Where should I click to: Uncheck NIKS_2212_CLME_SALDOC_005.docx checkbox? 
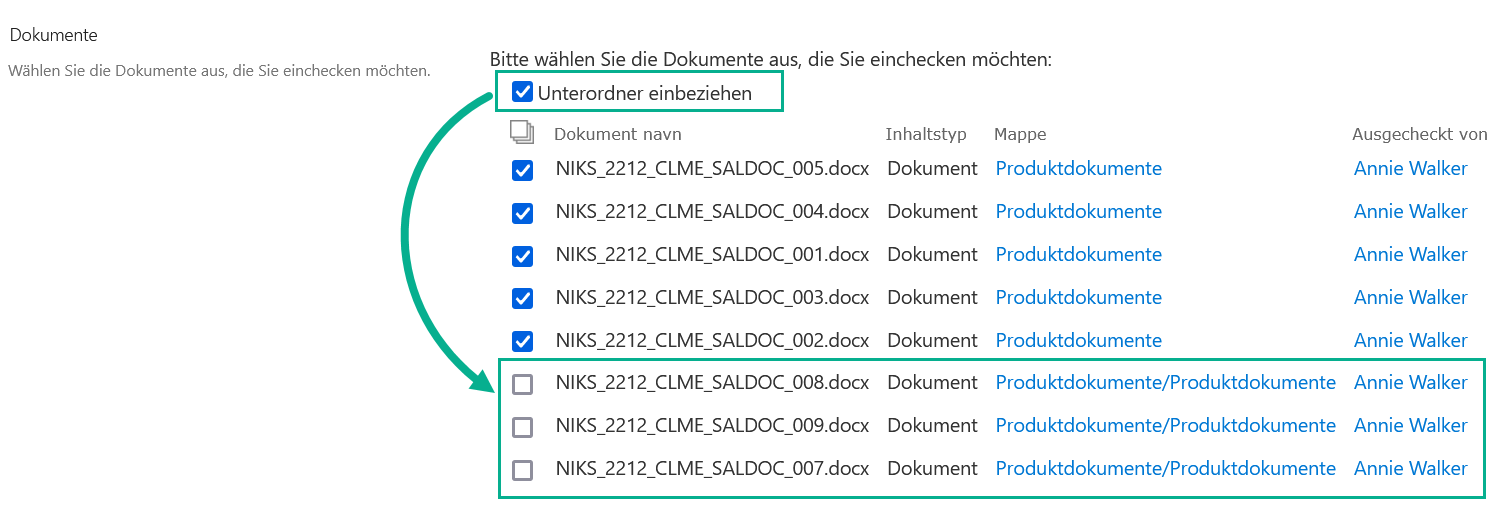(522, 170)
